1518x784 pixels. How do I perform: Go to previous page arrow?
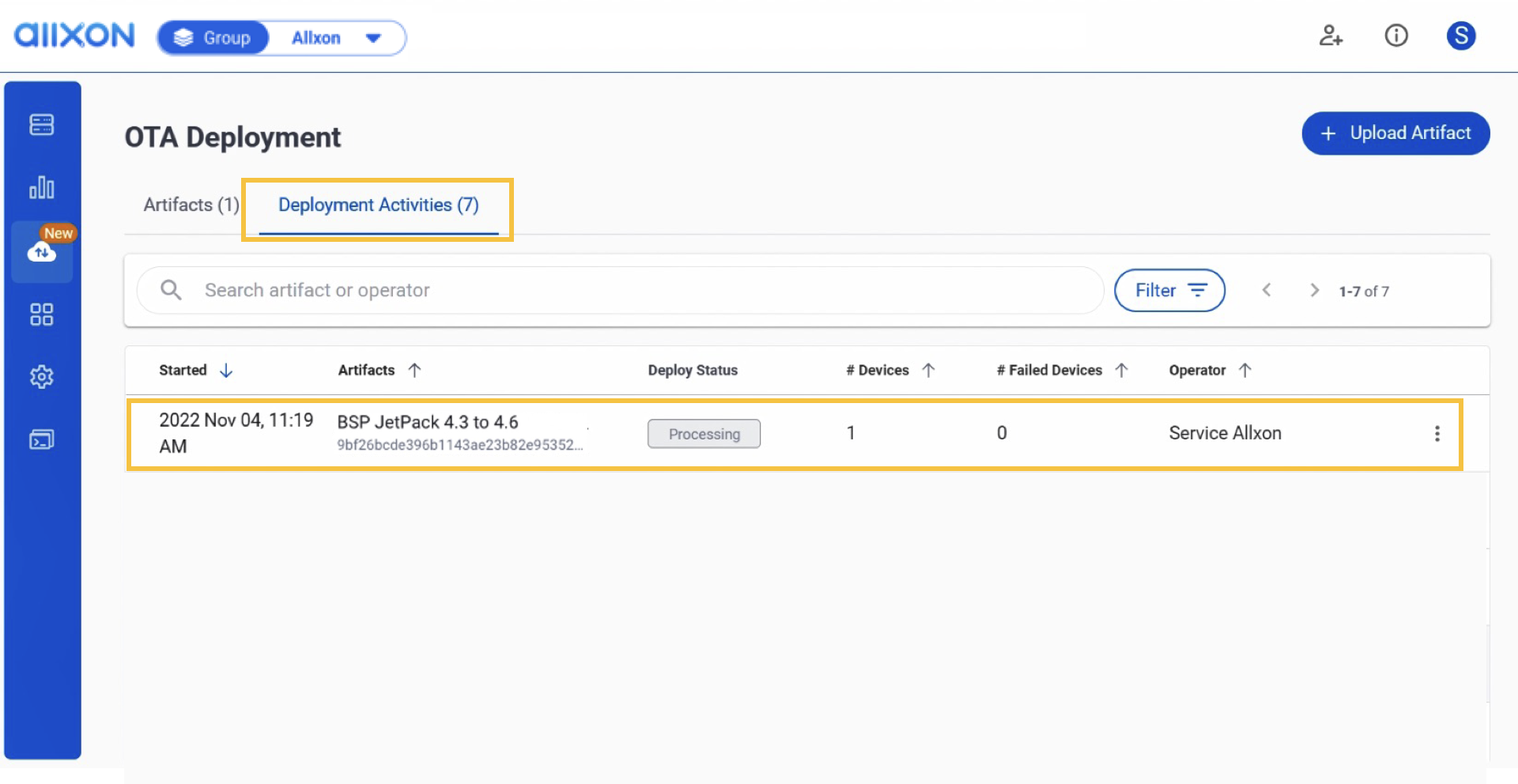click(x=1267, y=290)
